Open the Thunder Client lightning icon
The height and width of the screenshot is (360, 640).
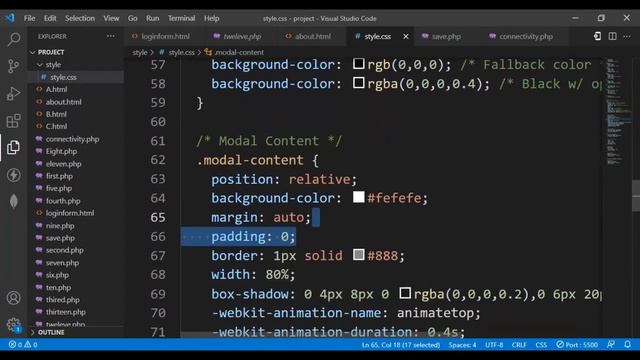(x=13, y=175)
